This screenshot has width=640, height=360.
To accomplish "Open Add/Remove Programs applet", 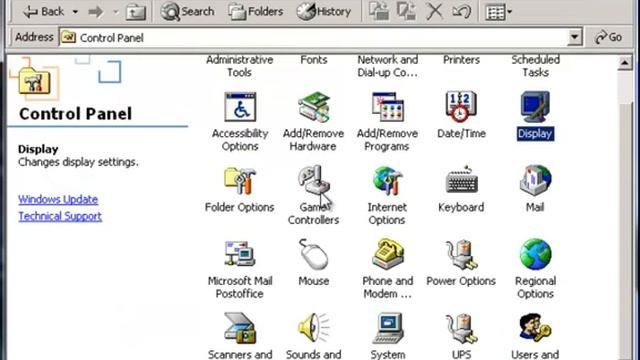I will (x=387, y=107).
